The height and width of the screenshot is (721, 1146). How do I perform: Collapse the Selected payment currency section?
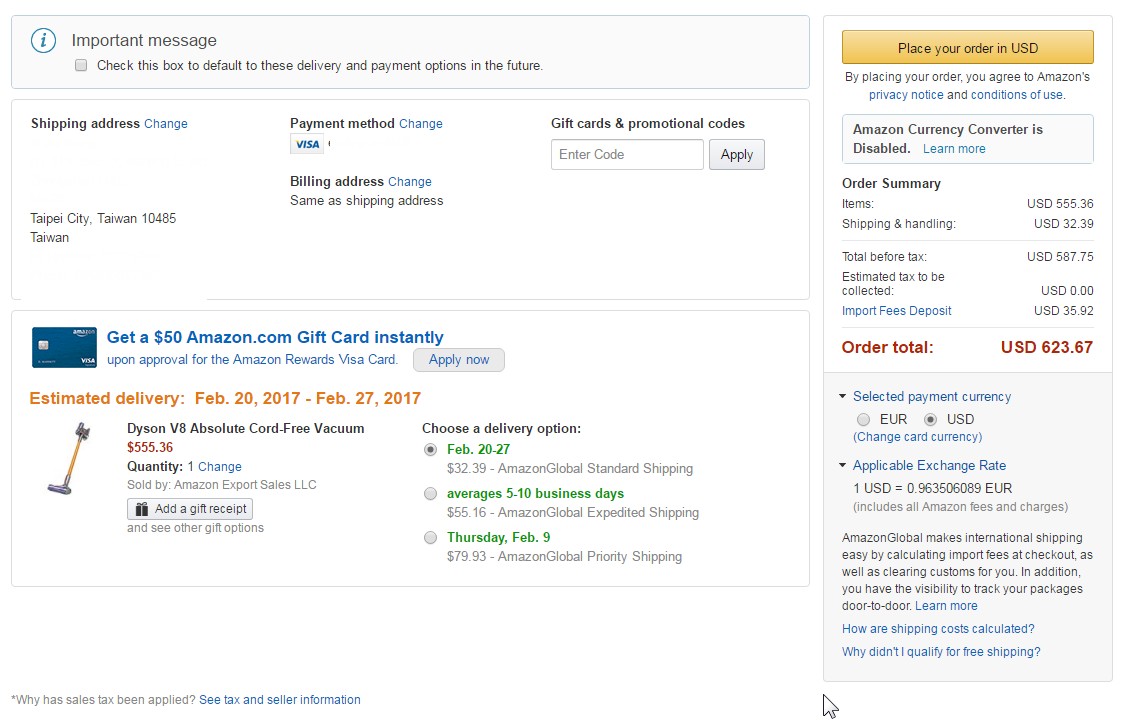click(843, 397)
